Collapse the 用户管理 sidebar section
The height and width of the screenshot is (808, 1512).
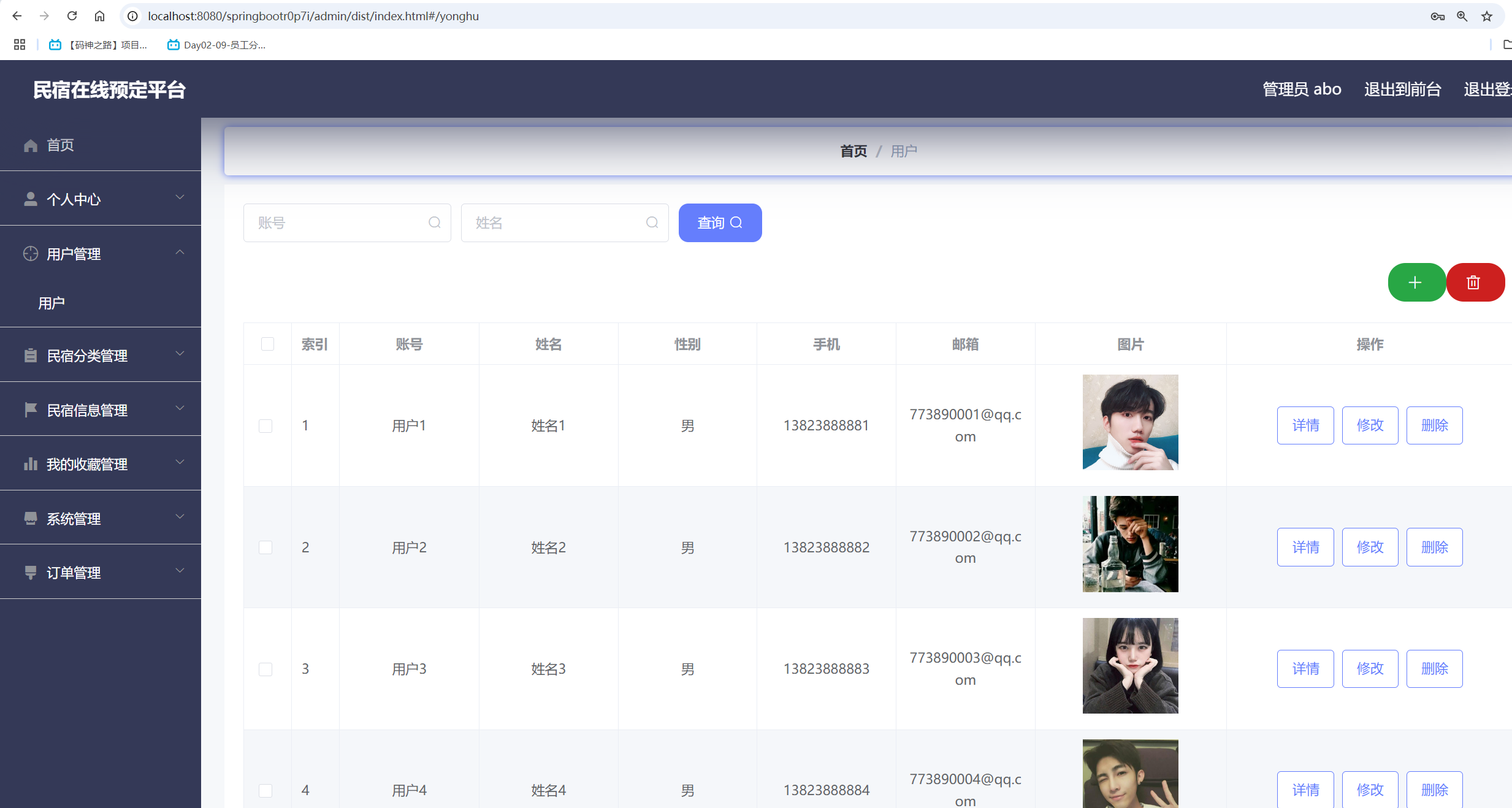click(180, 253)
